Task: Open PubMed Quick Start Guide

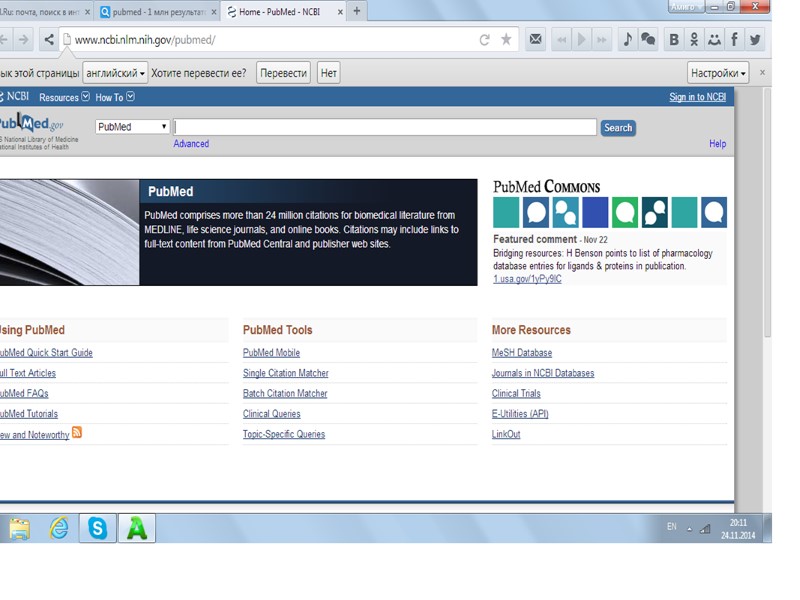Action: (46, 353)
